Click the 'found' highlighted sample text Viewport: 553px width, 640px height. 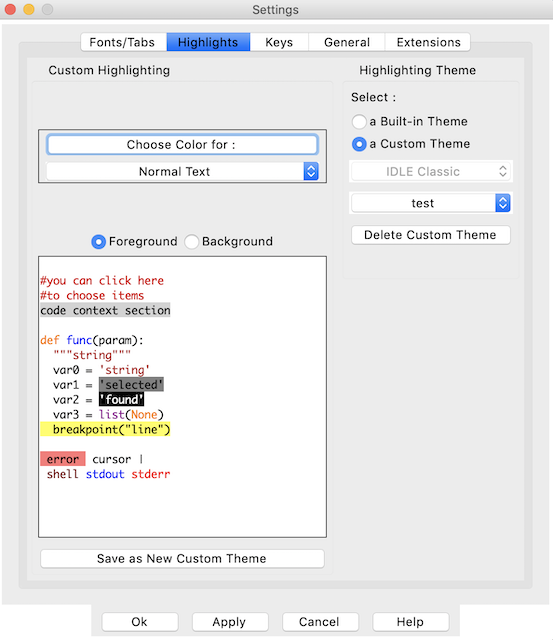(122, 400)
